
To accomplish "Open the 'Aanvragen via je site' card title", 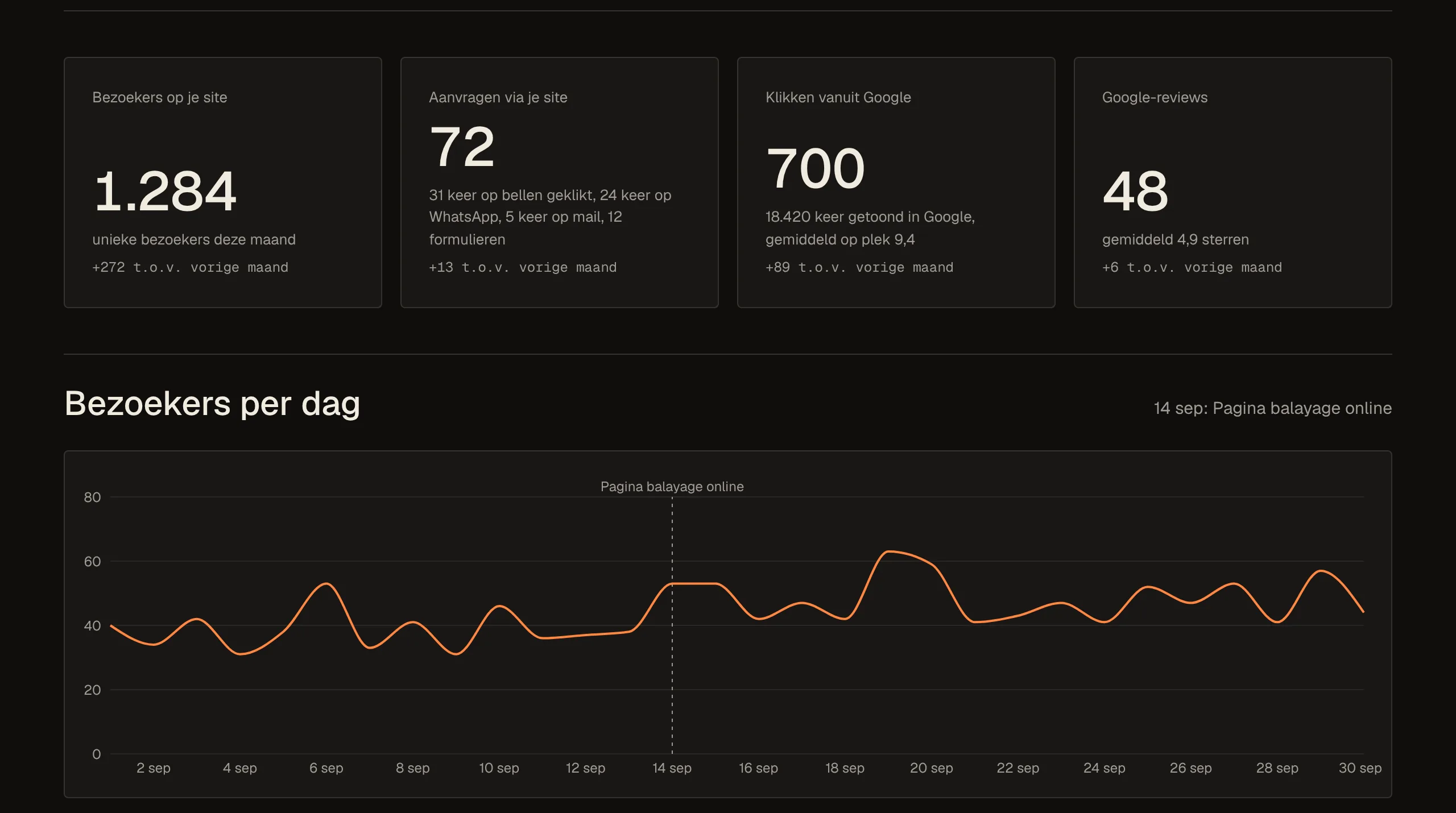I will point(498,97).
